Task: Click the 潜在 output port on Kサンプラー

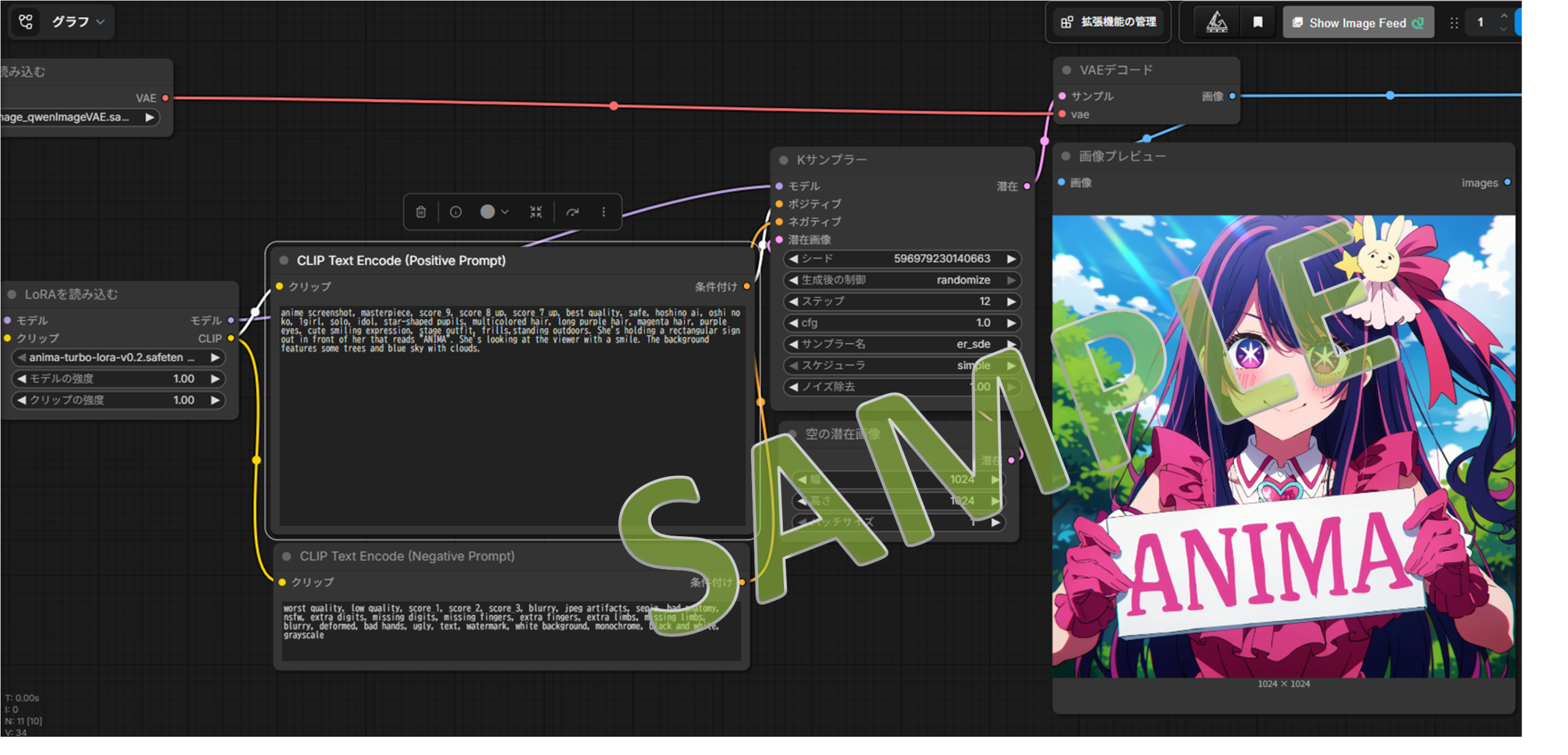Action: 1027,186
